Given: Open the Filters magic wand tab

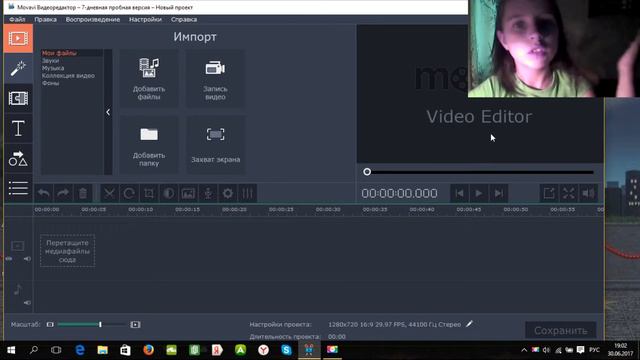Looking at the screenshot, I should (x=18, y=68).
